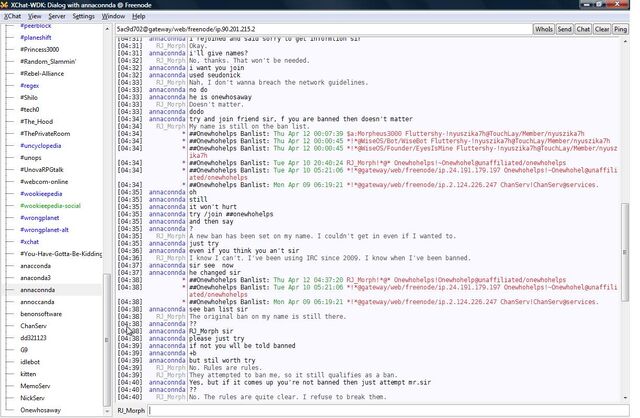The height and width of the screenshot is (418, 640).
Task: Select the #wrongplanet-alt channel
Action: (44, 230)
